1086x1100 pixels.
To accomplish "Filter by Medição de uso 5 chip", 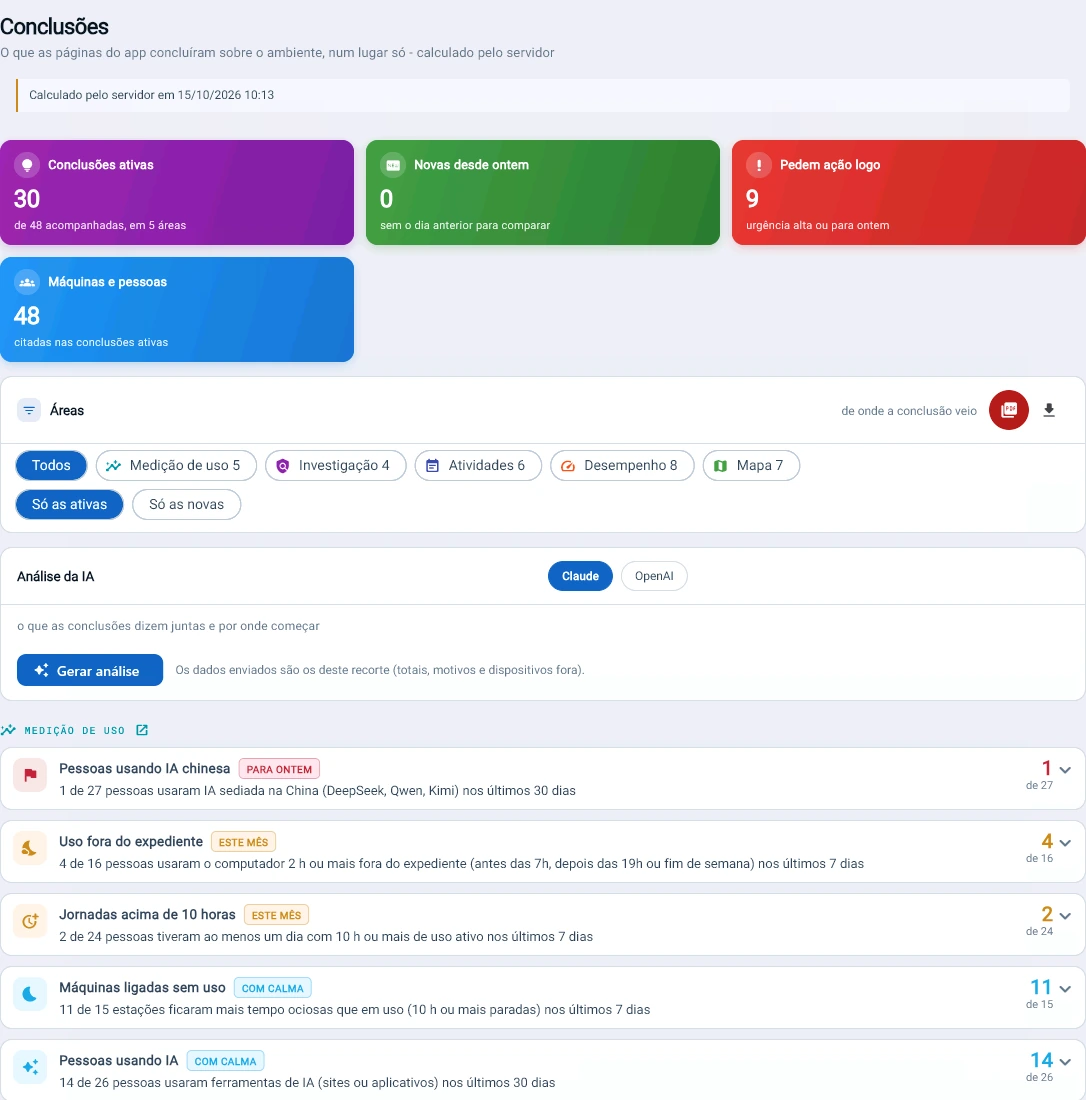I will (x=176, y=465).
